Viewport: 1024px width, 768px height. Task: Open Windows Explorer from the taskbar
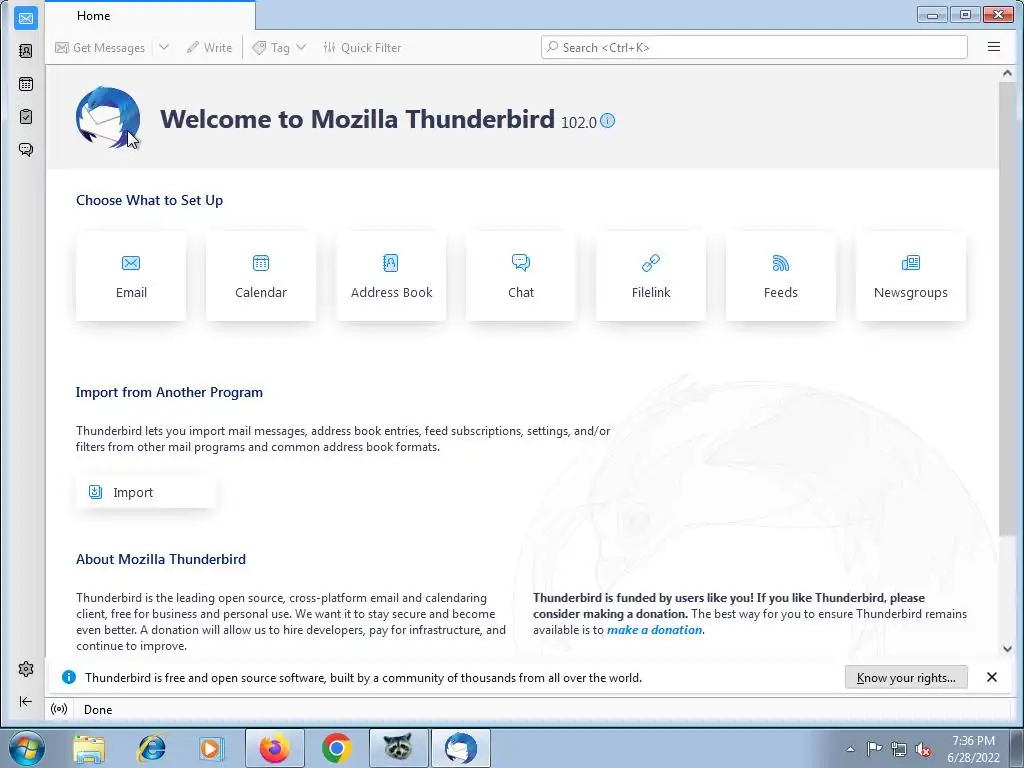89,748
